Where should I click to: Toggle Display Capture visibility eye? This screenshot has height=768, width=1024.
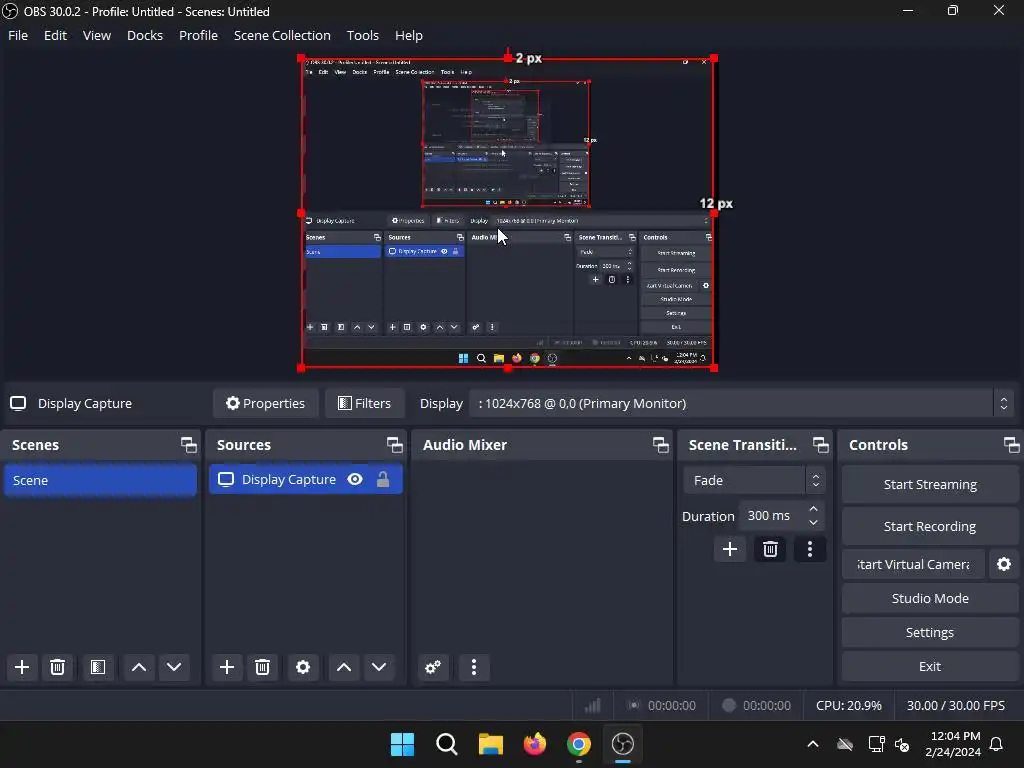pyautogui.click(x=355, y=479)
